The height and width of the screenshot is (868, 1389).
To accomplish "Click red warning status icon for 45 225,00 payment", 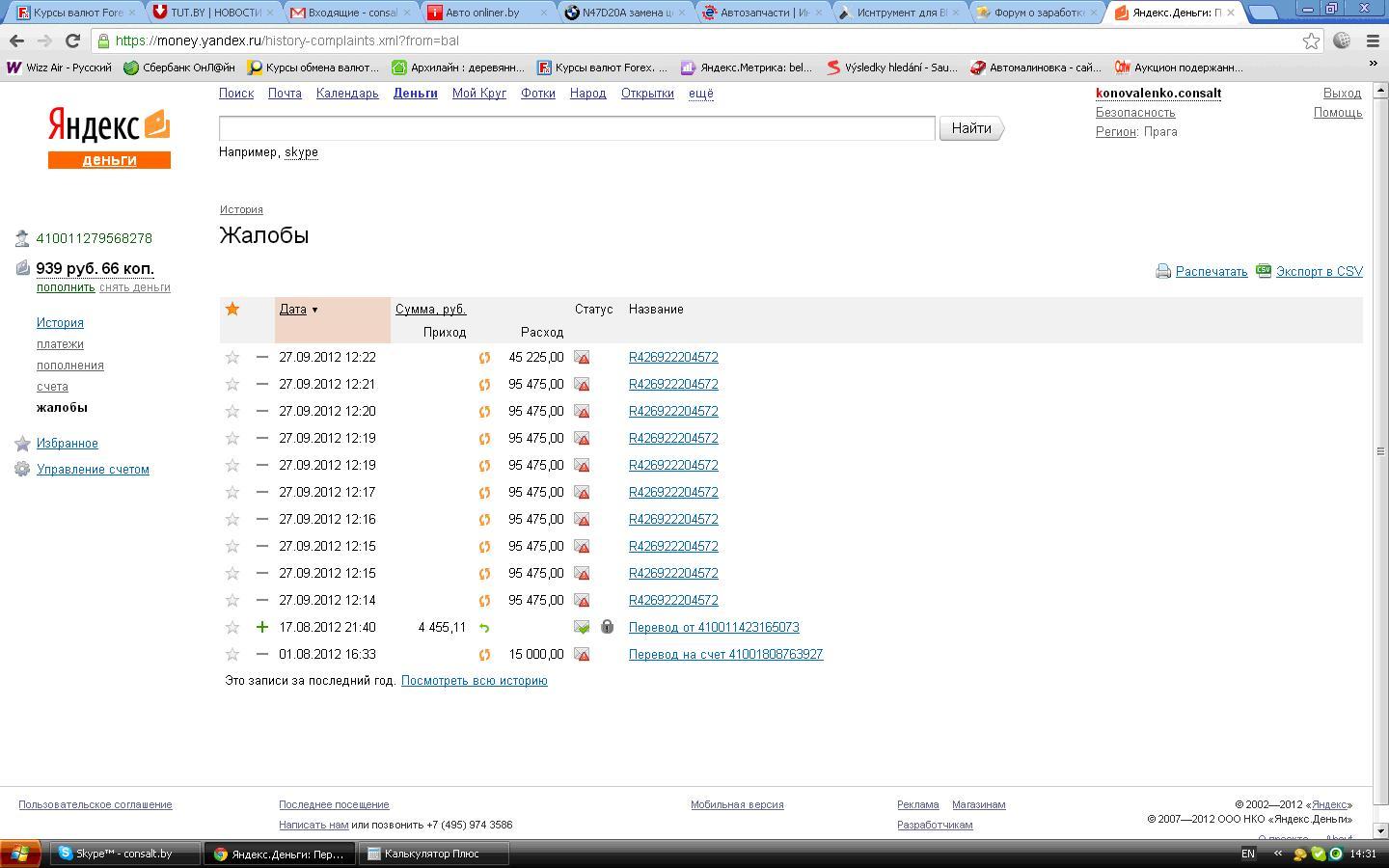I will tap(582, 358).
